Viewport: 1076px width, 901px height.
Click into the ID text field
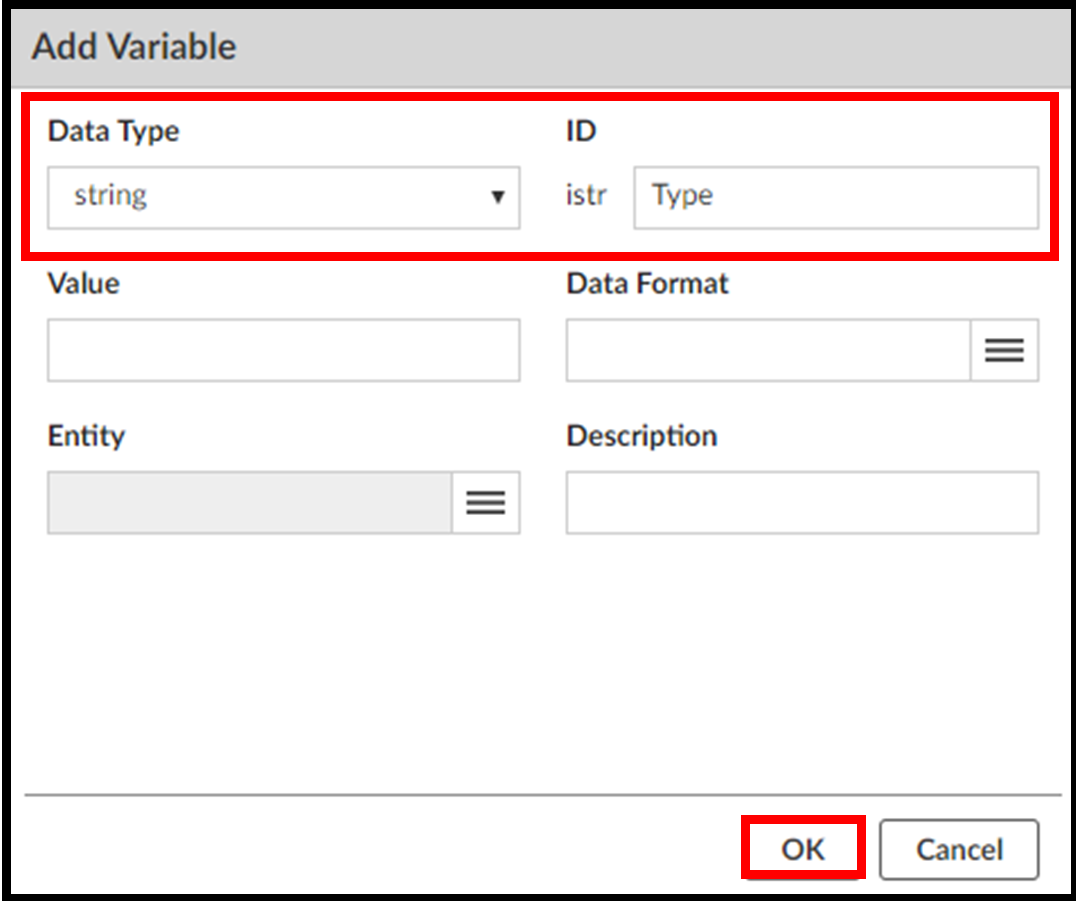click(835, 197)
